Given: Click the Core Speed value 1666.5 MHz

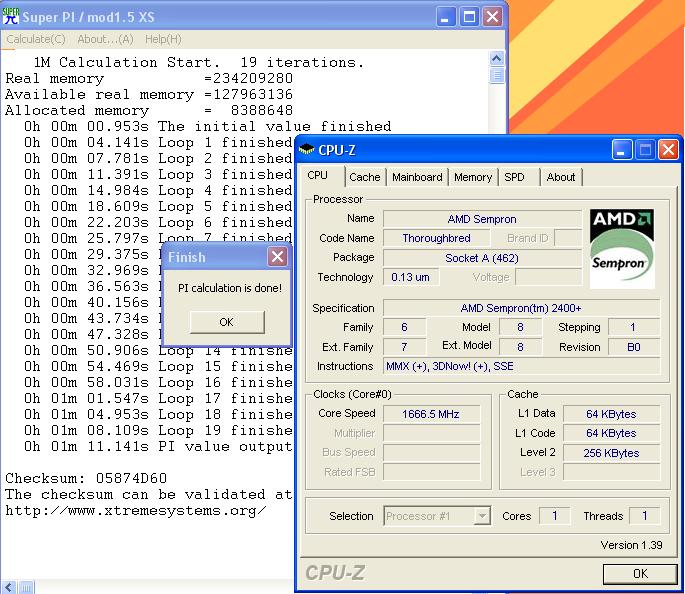Looking at the screenshot, I should point(431,414).
